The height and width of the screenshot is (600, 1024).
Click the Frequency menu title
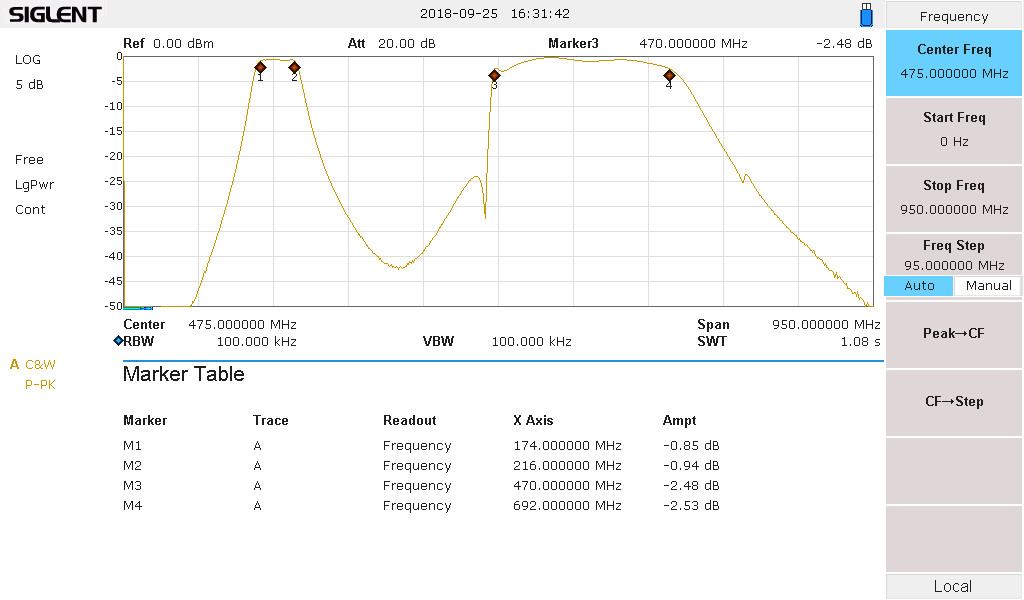[953, 16]
